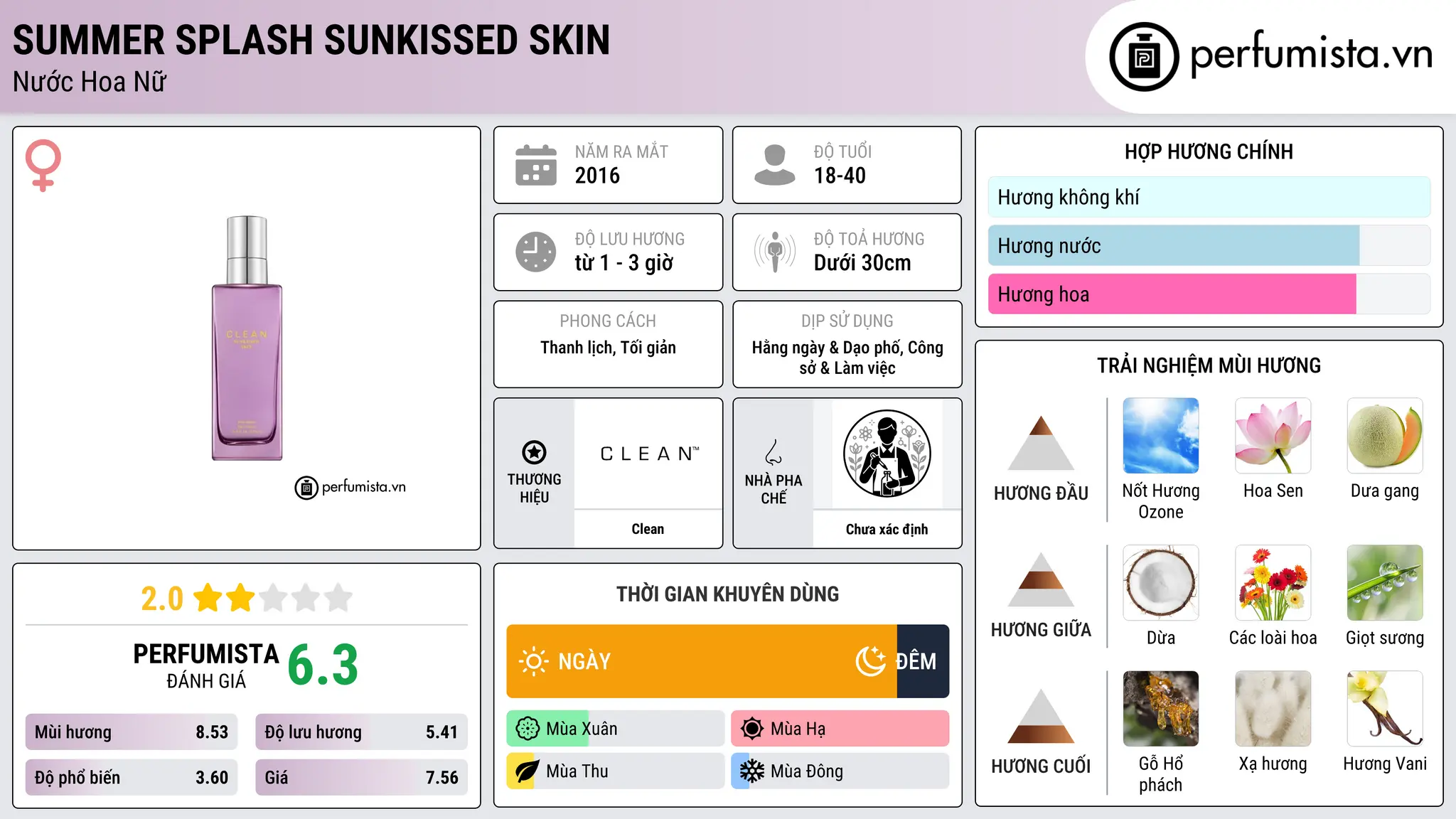
Task: Click the purple Clean perfume bottle image
Action: pos(247,338)
